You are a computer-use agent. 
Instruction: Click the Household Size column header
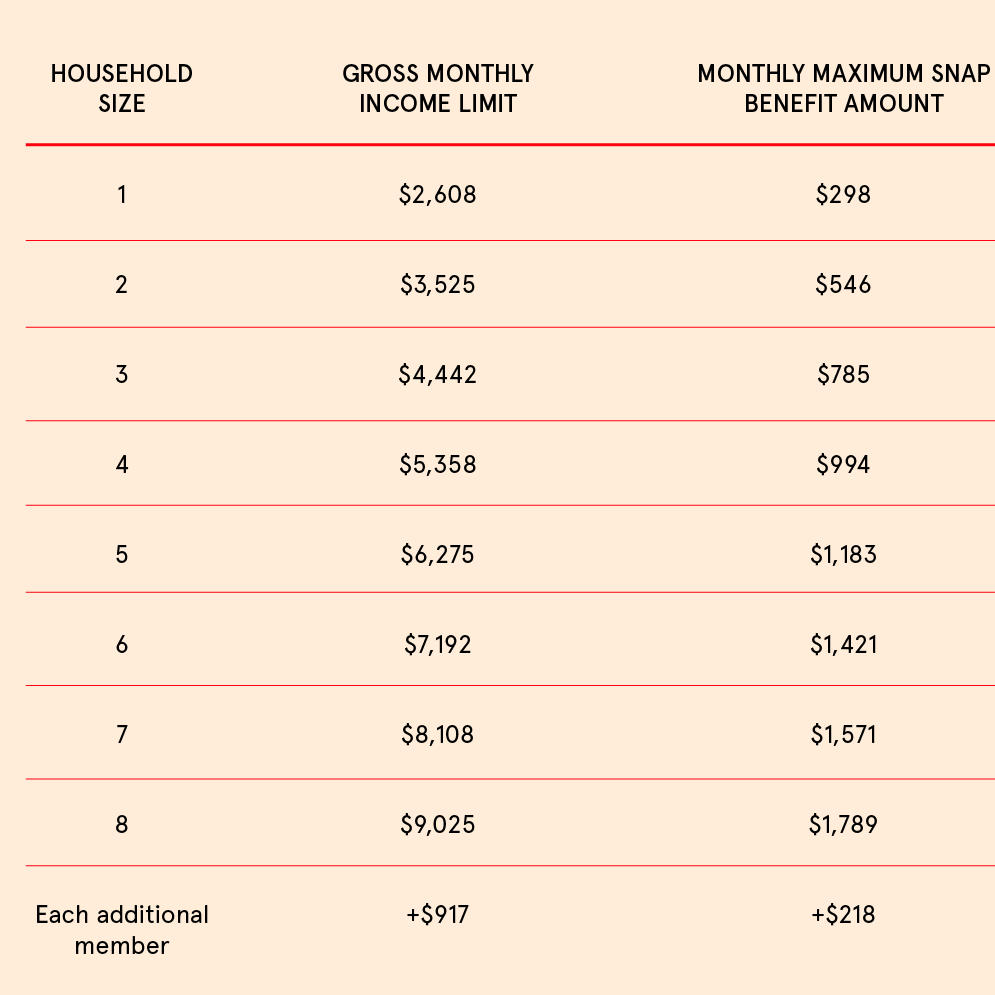point(122,88)
